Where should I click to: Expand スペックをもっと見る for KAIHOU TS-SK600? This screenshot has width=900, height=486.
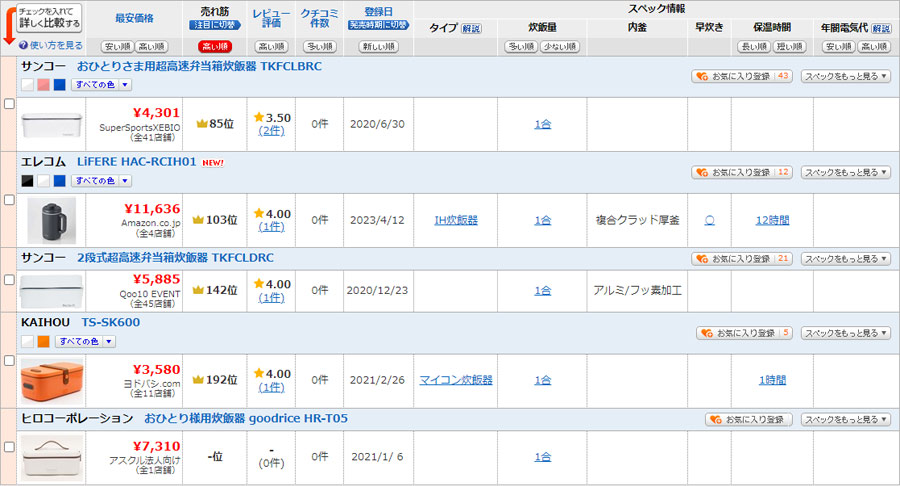[845, 333]
